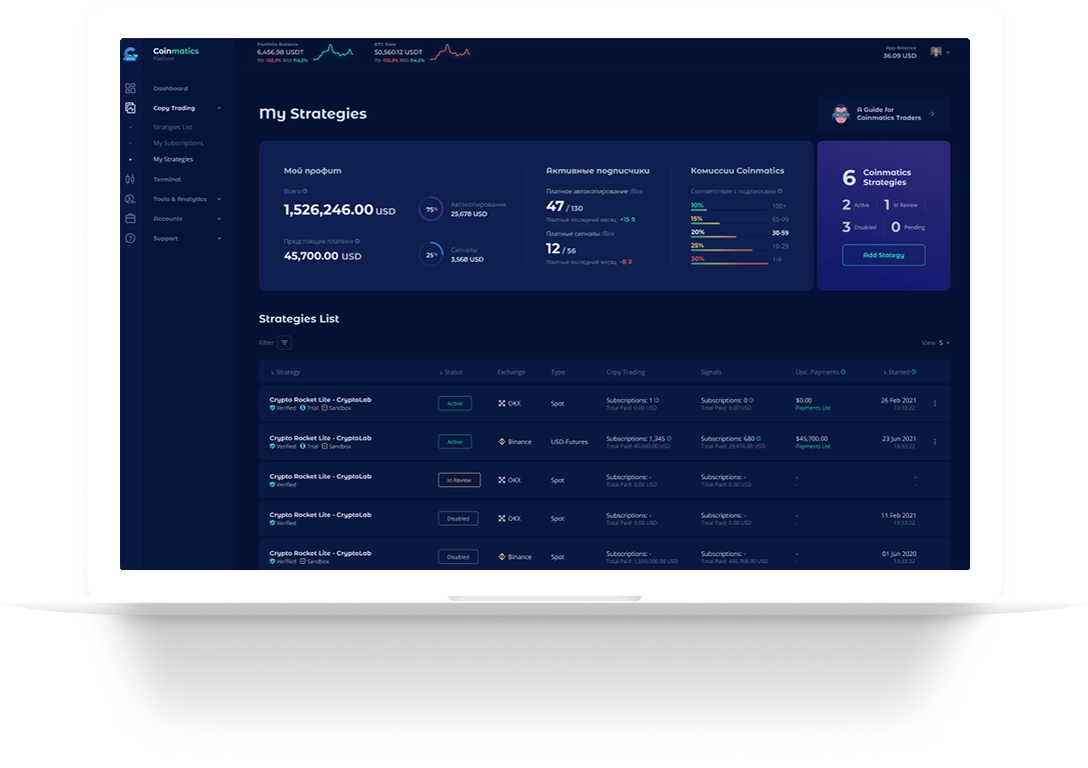Expand the Tools & Analytics chevron
The height and width of the screenshot is (768, 1088).
tap(219, 199)
